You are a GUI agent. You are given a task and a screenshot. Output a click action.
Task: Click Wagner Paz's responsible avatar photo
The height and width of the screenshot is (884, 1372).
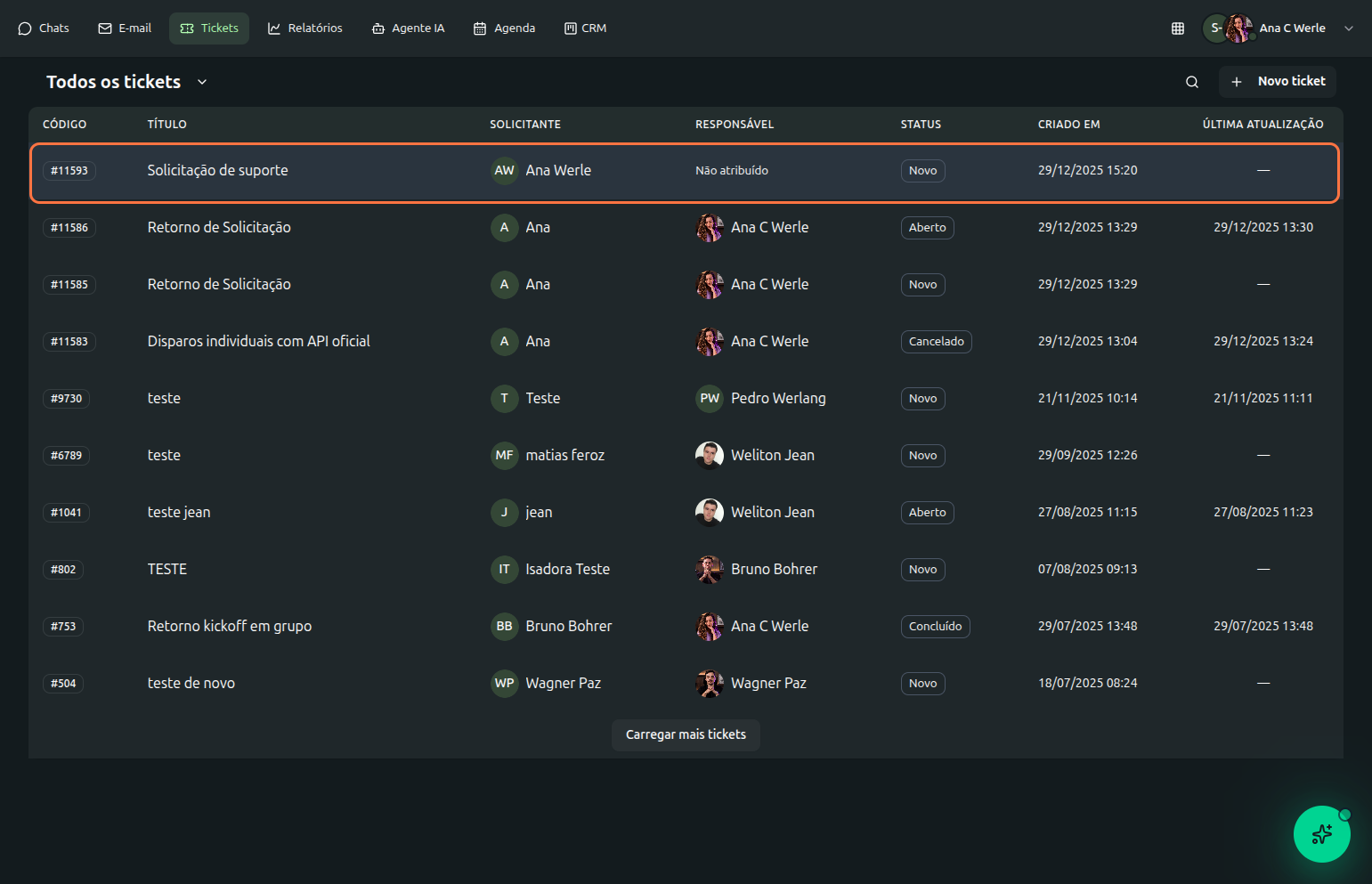(709, 683)
